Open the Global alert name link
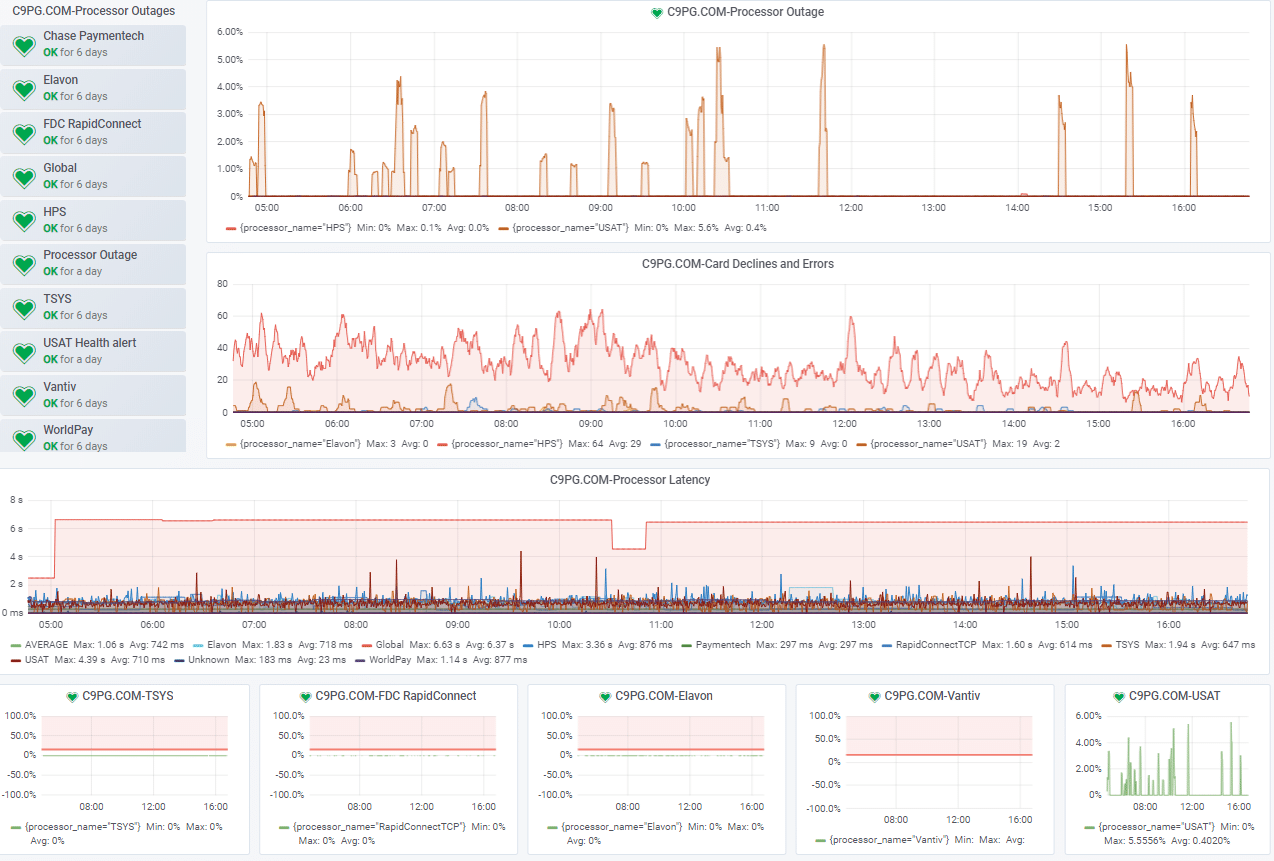Screen dimensions: 1274x861 pos(60,168)
